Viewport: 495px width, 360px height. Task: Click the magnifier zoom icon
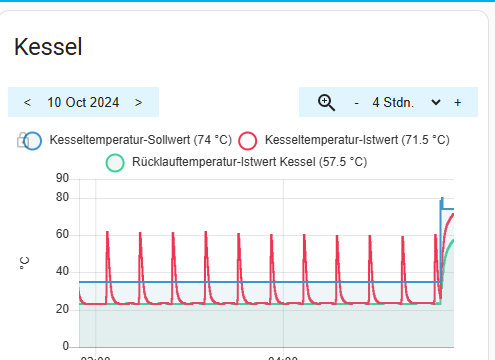pyautogui.click(x=326, y=102)
